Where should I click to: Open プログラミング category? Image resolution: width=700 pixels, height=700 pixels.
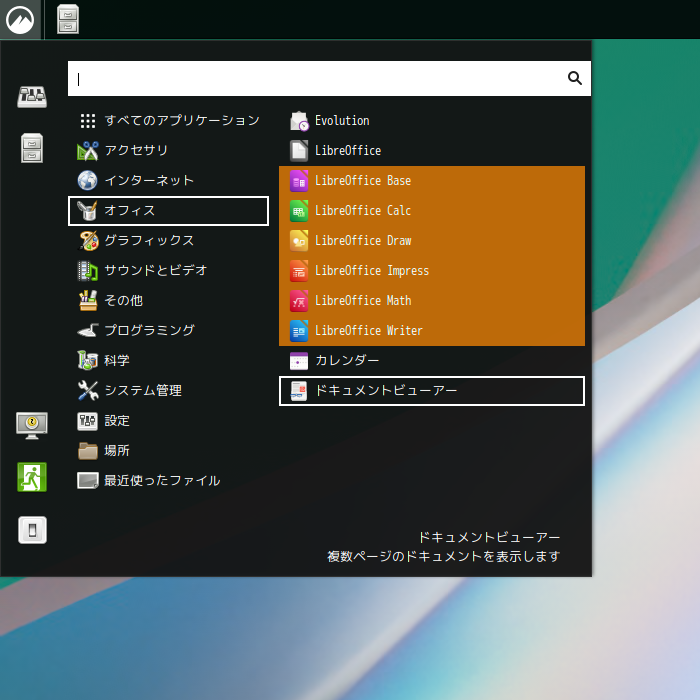[168, 331]
